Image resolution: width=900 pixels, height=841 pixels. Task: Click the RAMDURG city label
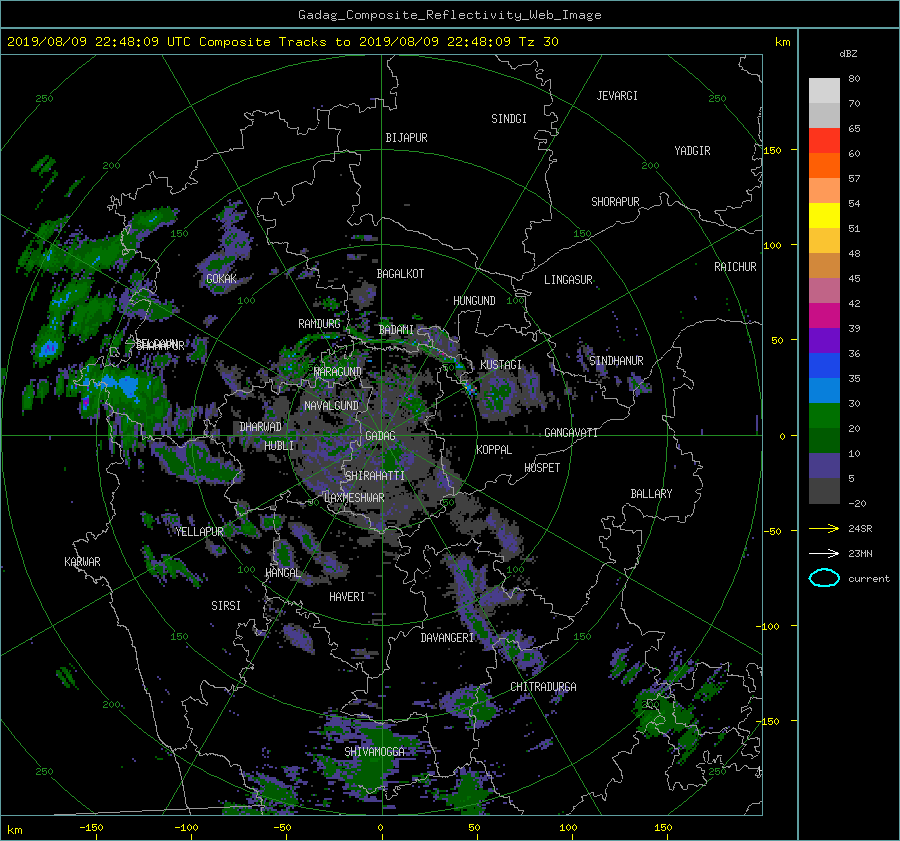[319, 324]
